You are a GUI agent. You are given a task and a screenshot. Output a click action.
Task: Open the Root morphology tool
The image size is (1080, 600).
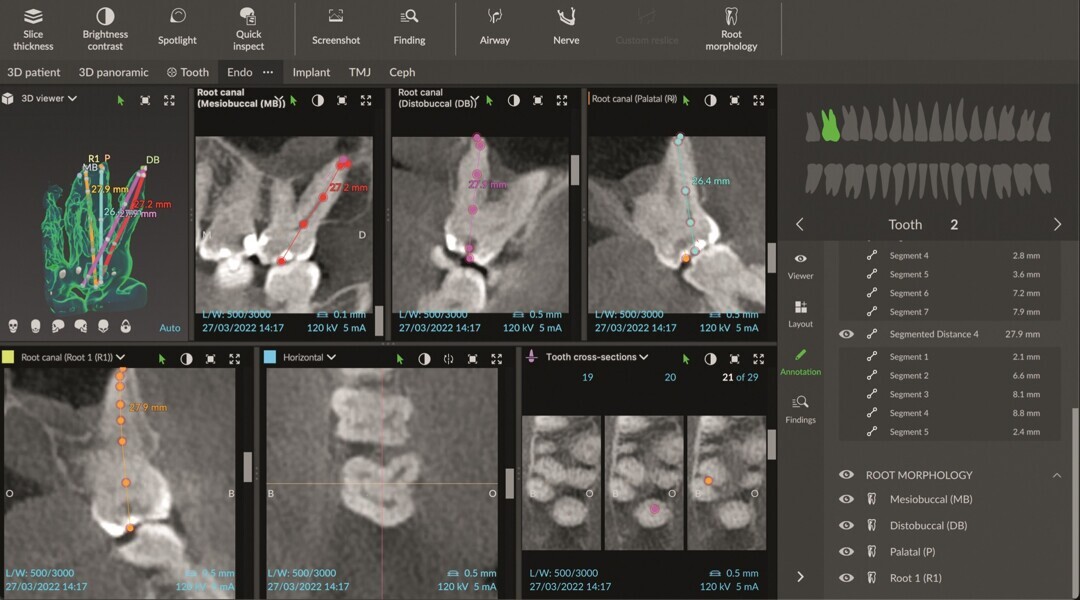tap(731, 27)
